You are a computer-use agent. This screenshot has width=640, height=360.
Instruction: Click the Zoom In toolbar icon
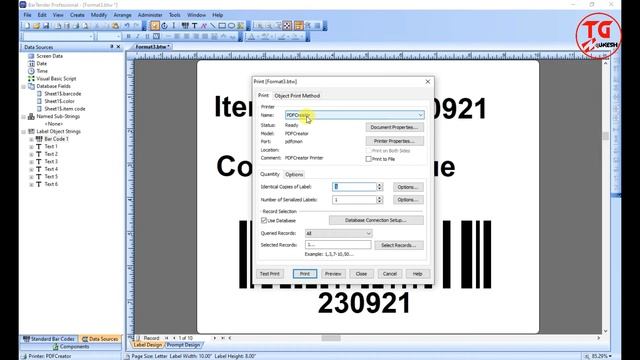[259, 26]
